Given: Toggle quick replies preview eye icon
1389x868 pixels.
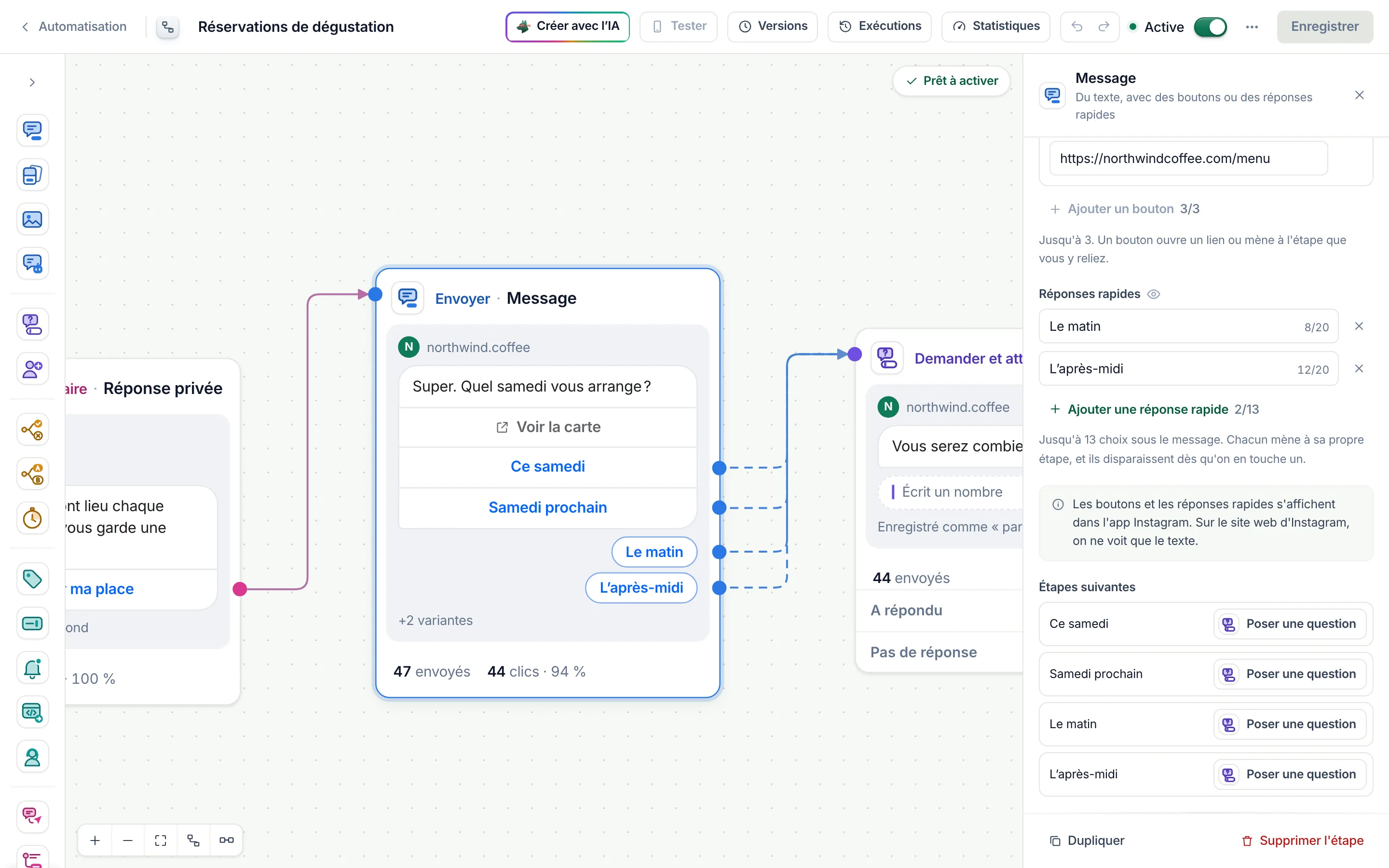Looking at the screenshot, I should pos(1153,294).
